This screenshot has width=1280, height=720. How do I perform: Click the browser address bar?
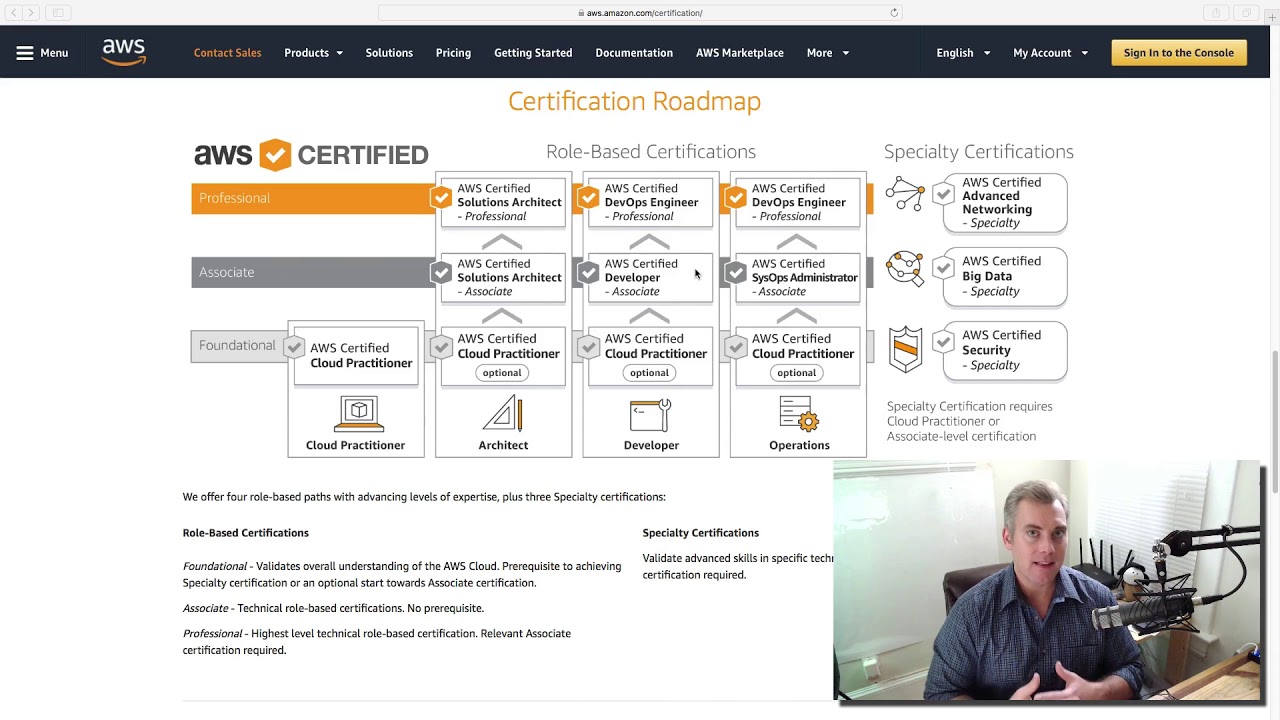pyautogui.click(x=640, y=13)
